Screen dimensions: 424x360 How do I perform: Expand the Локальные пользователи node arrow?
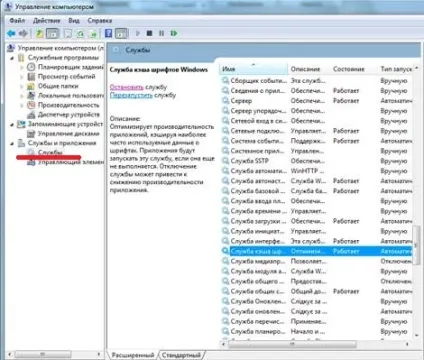[x=22, y=96]
